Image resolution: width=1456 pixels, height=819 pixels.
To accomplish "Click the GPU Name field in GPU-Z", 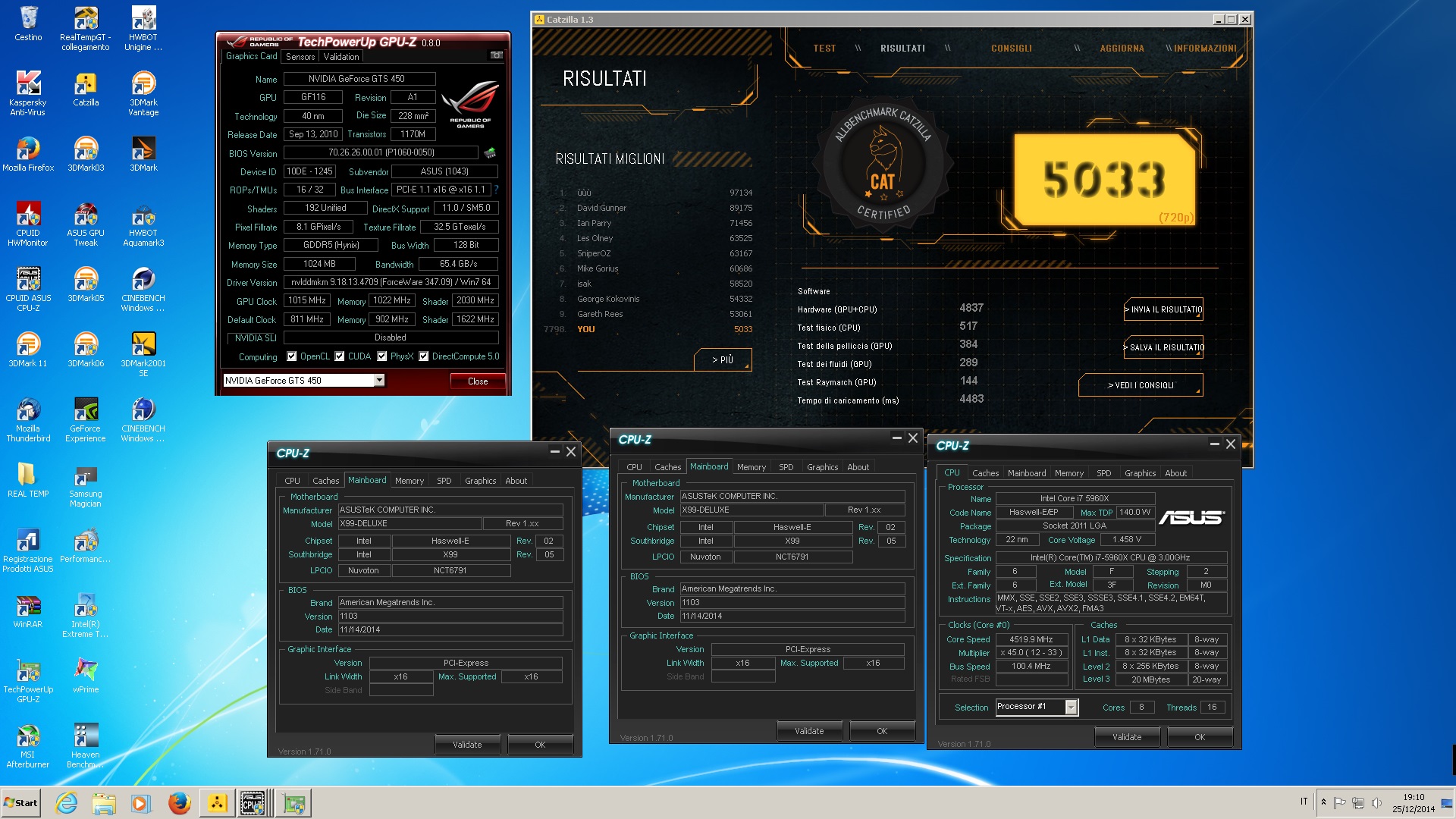I will (359, 79).
